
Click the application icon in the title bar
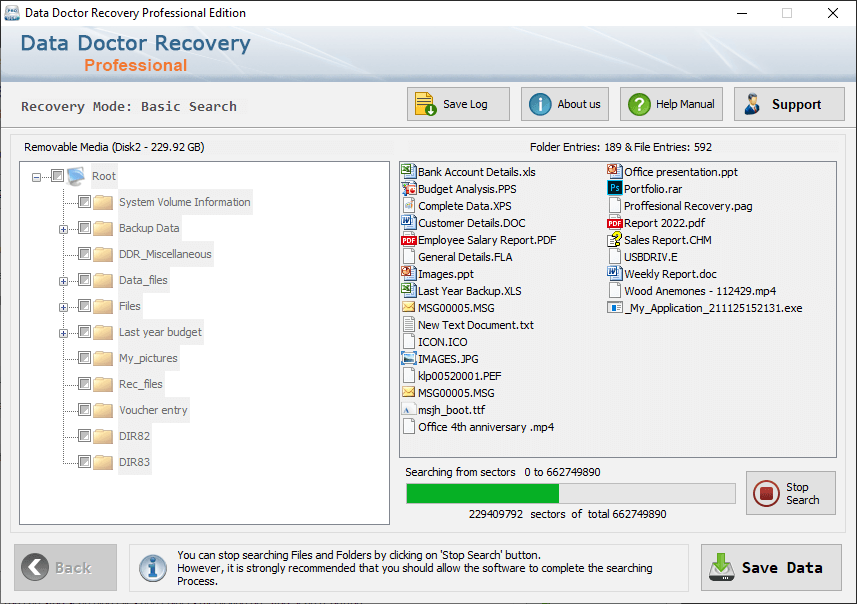pyautogui.click(x=12, y=13)
